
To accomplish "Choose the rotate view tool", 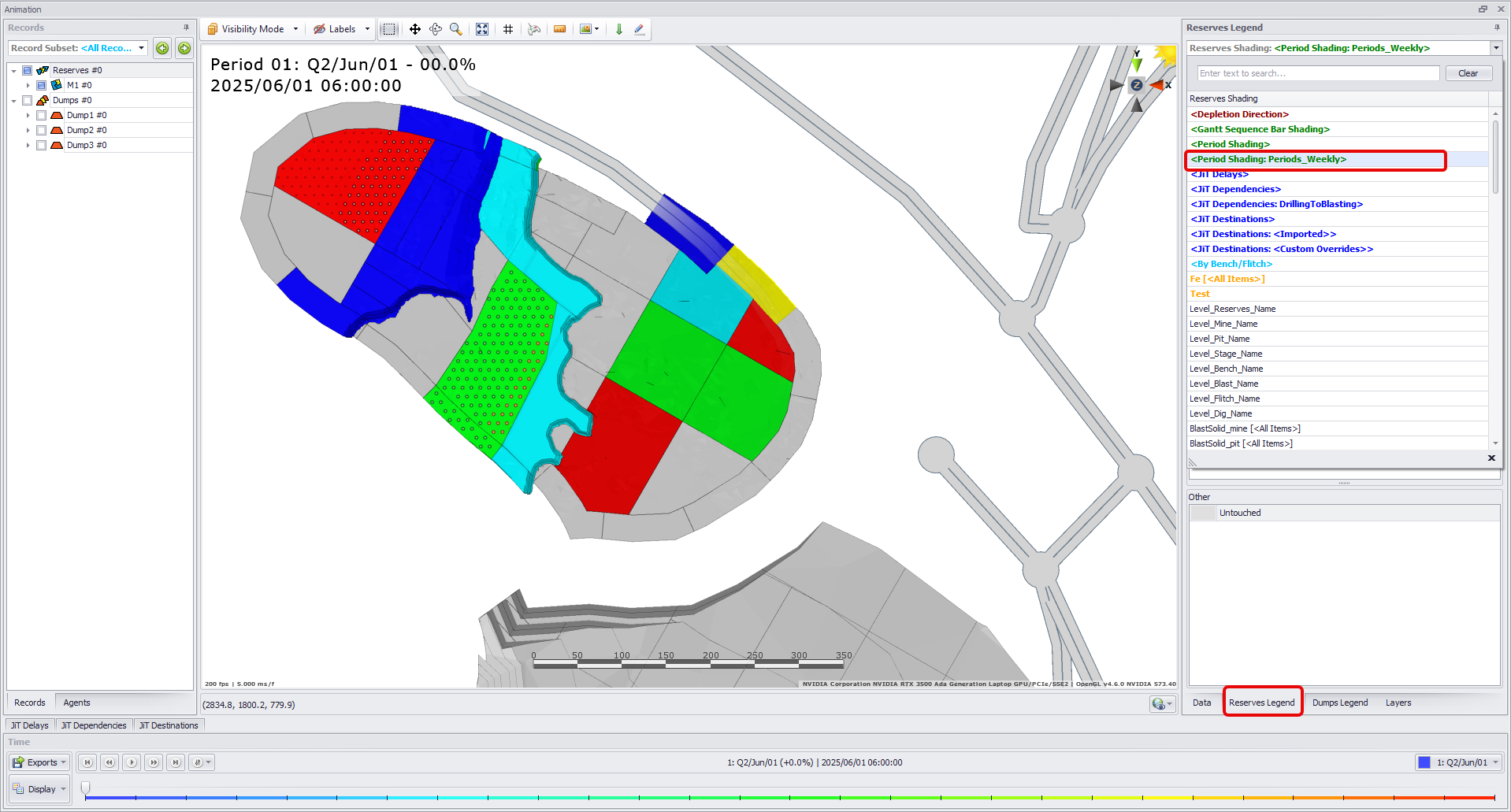I will coord(436,29).
